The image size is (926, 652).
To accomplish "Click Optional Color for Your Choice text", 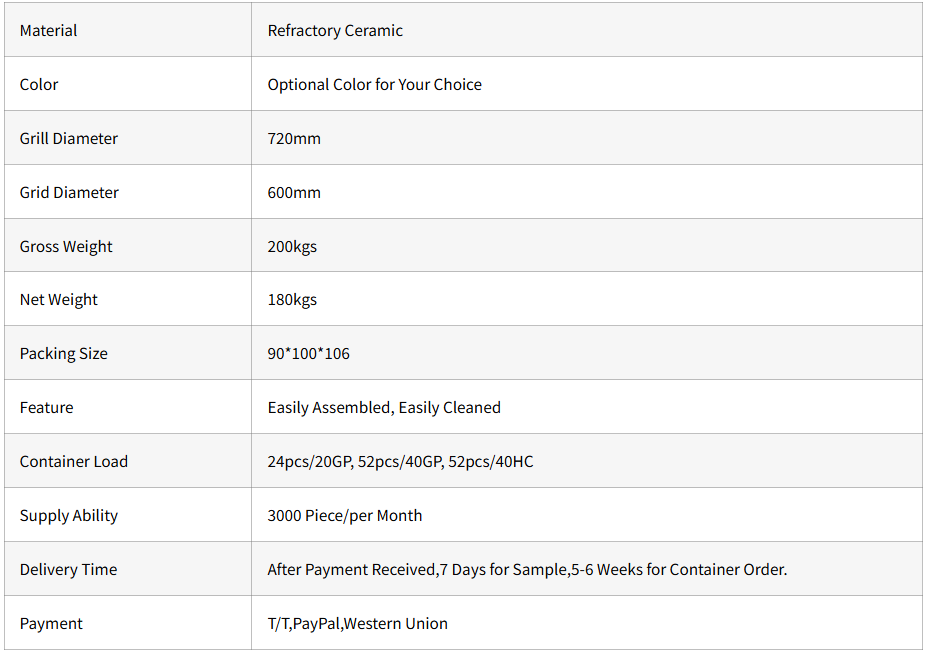I will click(374, 85).
